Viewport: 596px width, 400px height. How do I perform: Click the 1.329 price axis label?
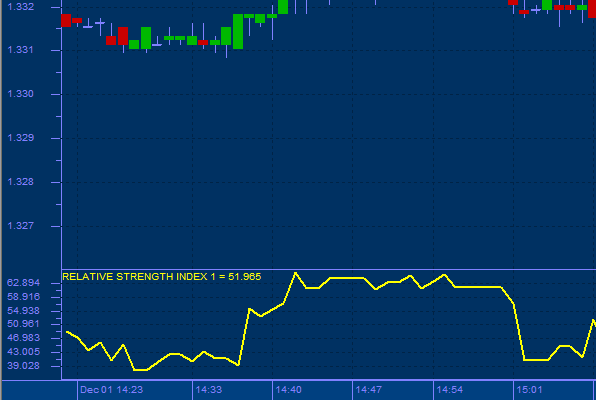click(21, 138)
